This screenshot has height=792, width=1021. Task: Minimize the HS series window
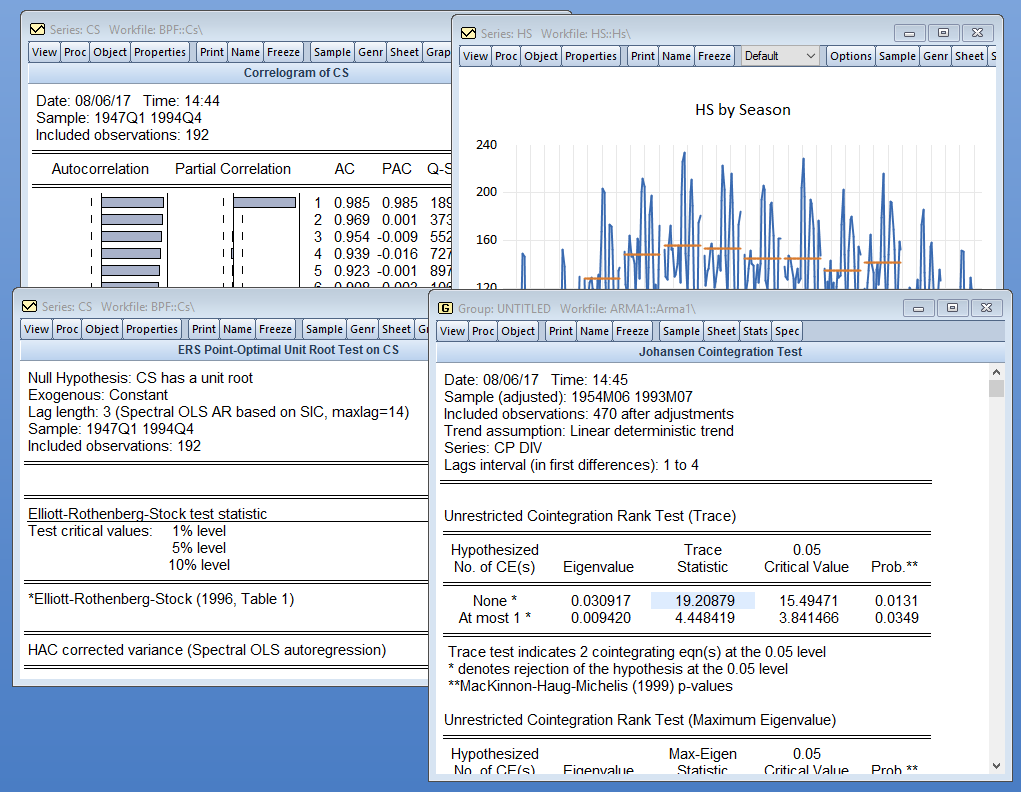908,33
